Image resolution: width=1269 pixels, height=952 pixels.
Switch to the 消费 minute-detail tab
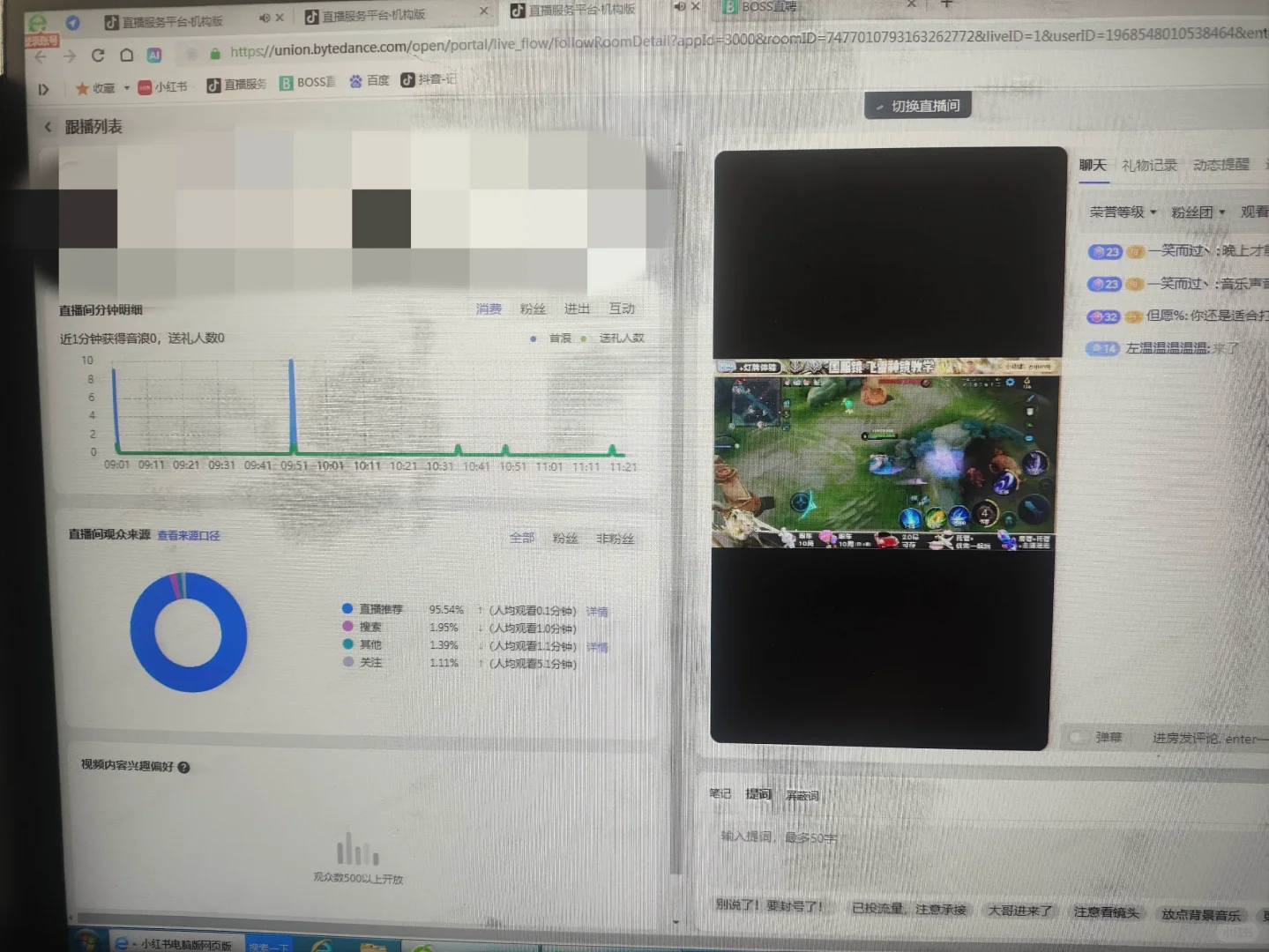click(x=489, y=309)
